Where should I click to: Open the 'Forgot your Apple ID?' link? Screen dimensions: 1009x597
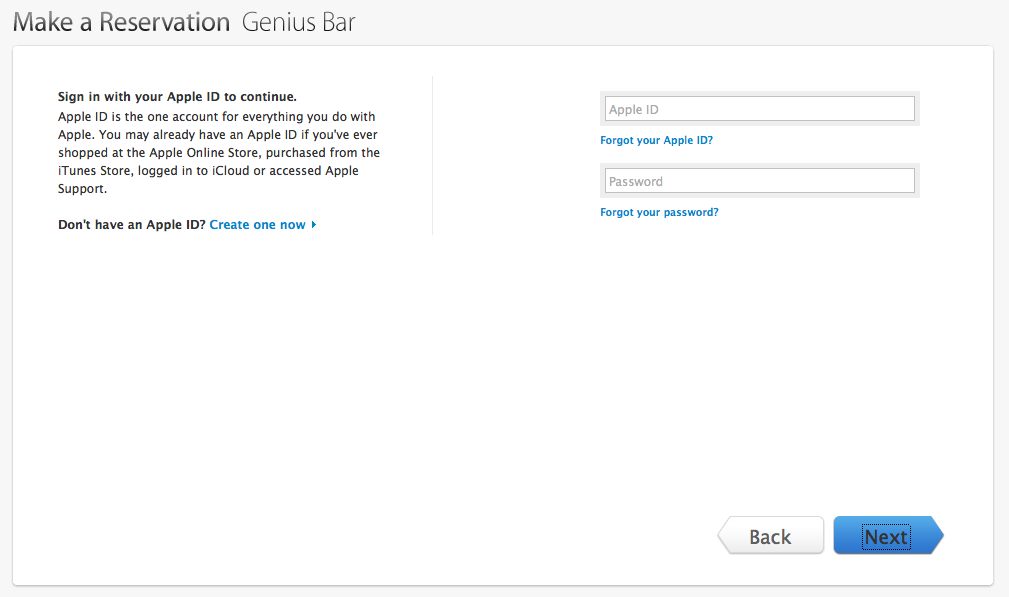[x=656, y=140]
